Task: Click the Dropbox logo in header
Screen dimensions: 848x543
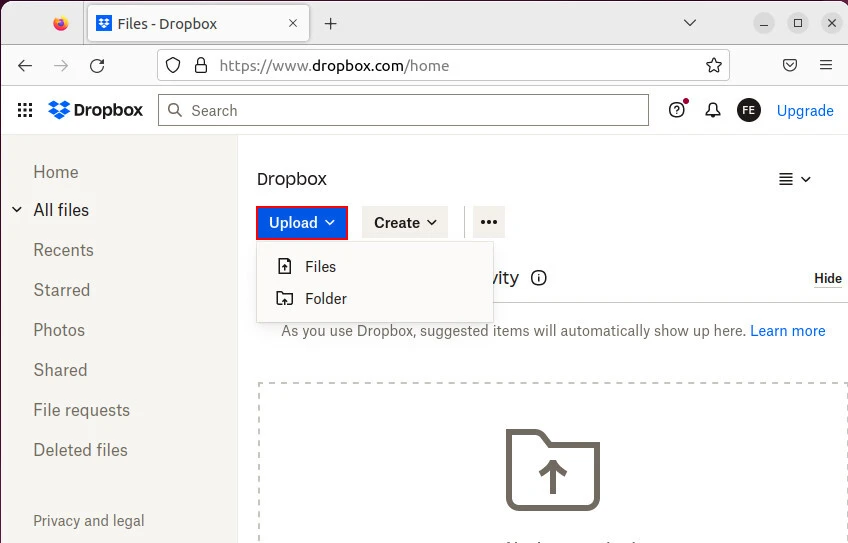Action: point(96,111)
